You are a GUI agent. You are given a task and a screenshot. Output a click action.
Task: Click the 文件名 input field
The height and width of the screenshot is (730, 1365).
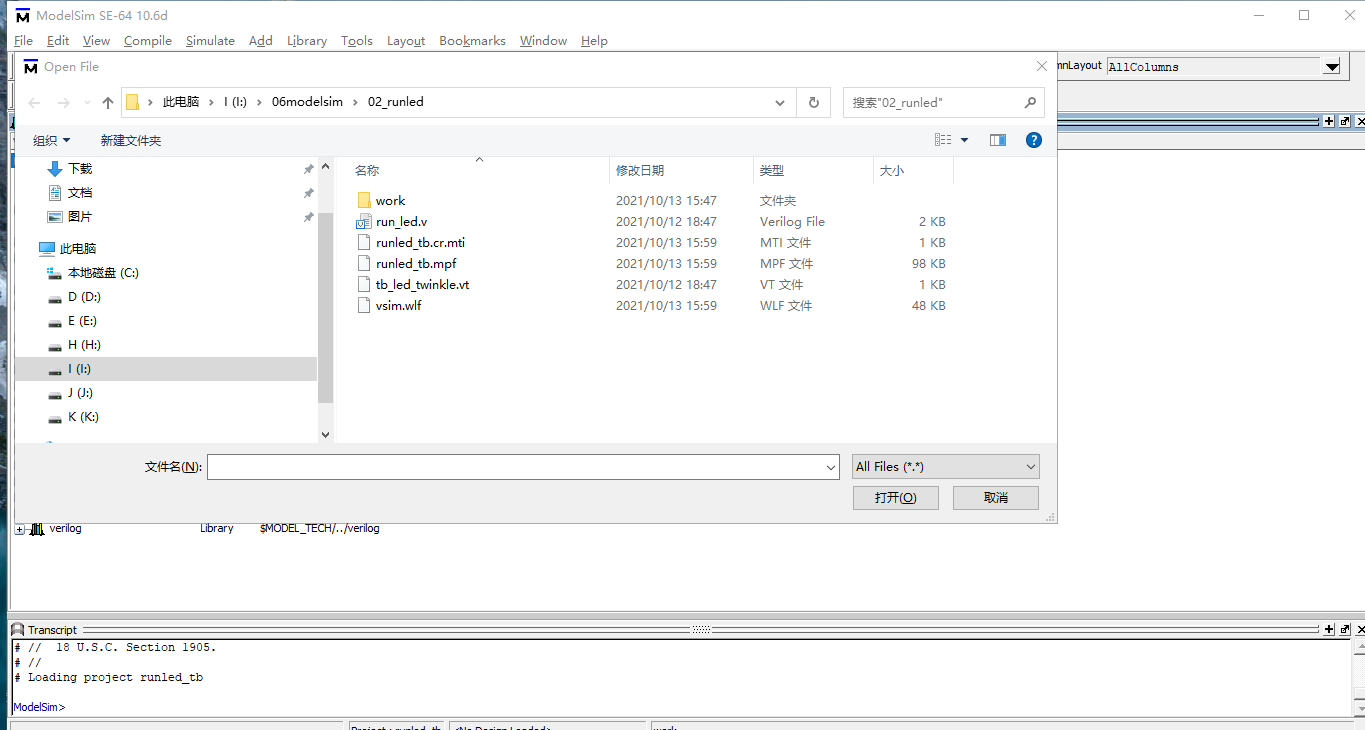pos(516,467)
